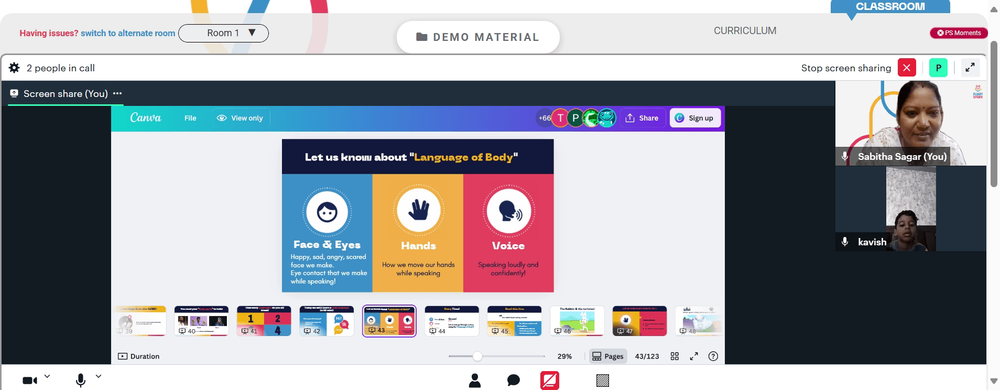Click the Voice icon on slide

[x=508, y=211]
